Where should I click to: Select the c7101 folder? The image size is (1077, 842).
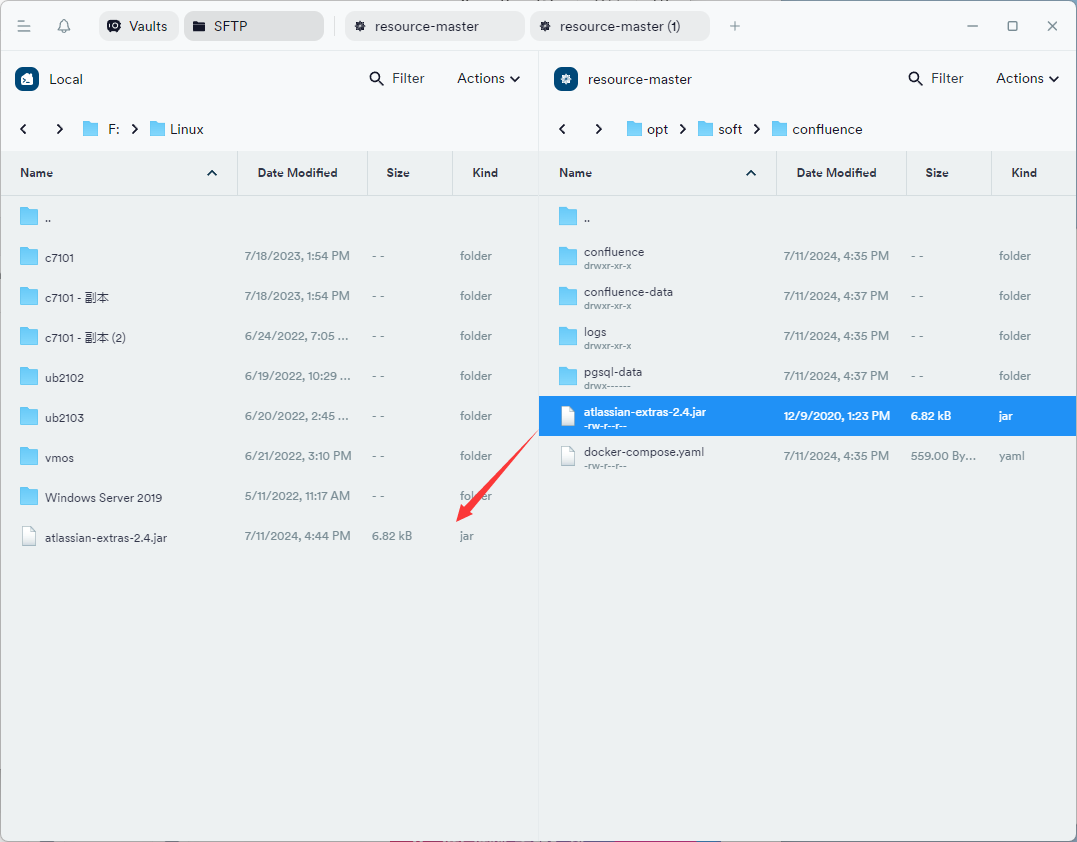pyautogui.click(x=269, y=256)
